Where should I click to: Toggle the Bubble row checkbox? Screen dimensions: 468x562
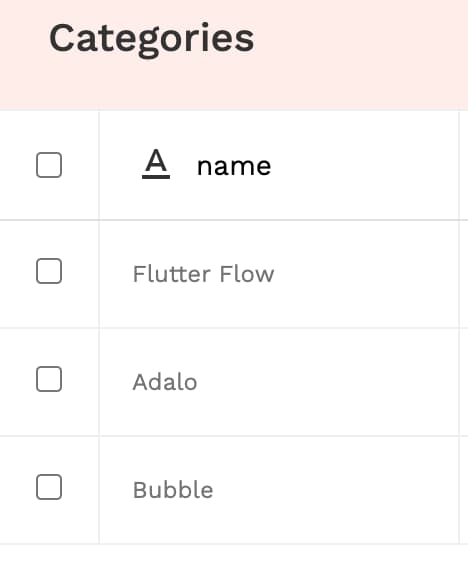[x=49, y=487]
